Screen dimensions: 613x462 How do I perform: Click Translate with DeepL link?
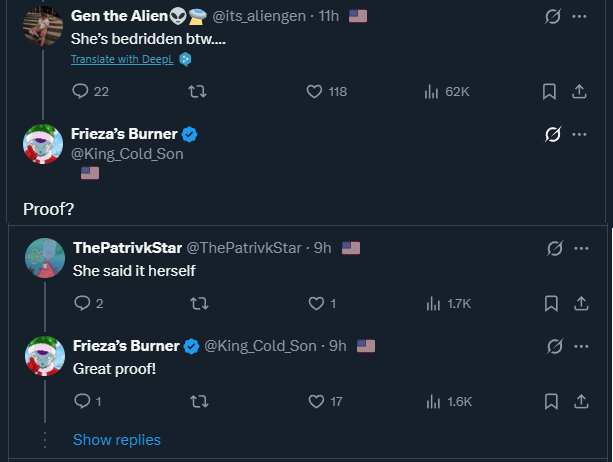(x=123, y=59)
